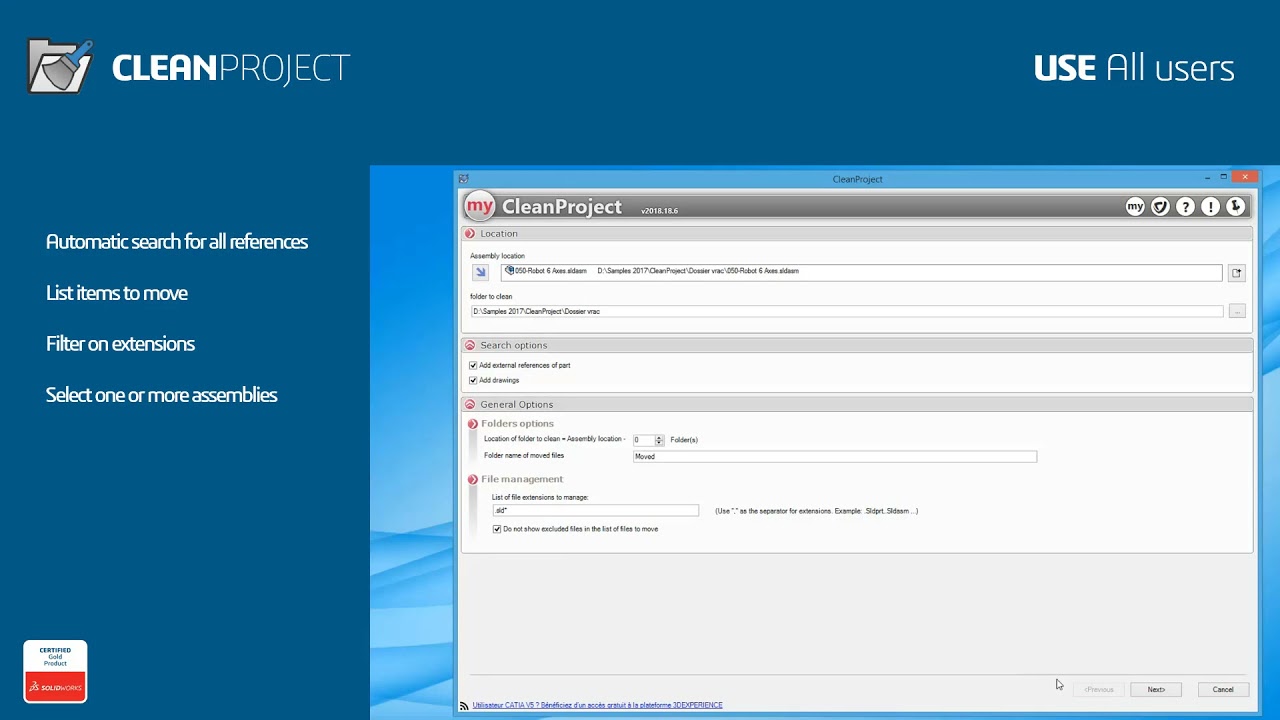Viewport: 1280px width, 720px height.
Task: Toggle 'Do not show excluded files' checkbox
Action: [497, 529]
